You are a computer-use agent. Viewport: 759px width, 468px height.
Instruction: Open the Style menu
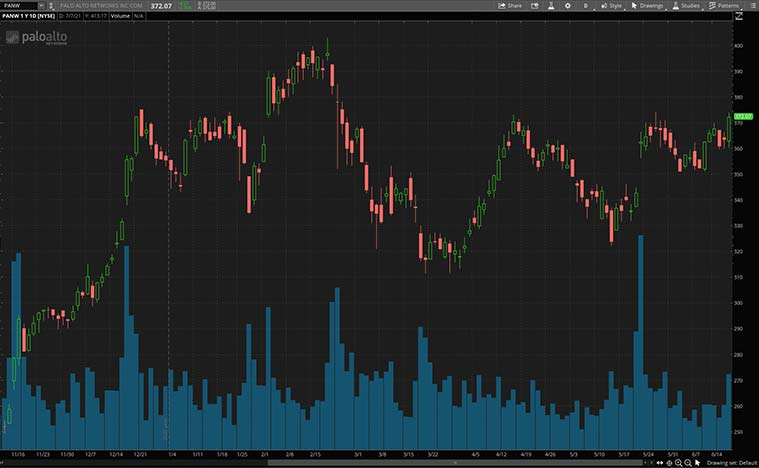[x=611, y=6]
